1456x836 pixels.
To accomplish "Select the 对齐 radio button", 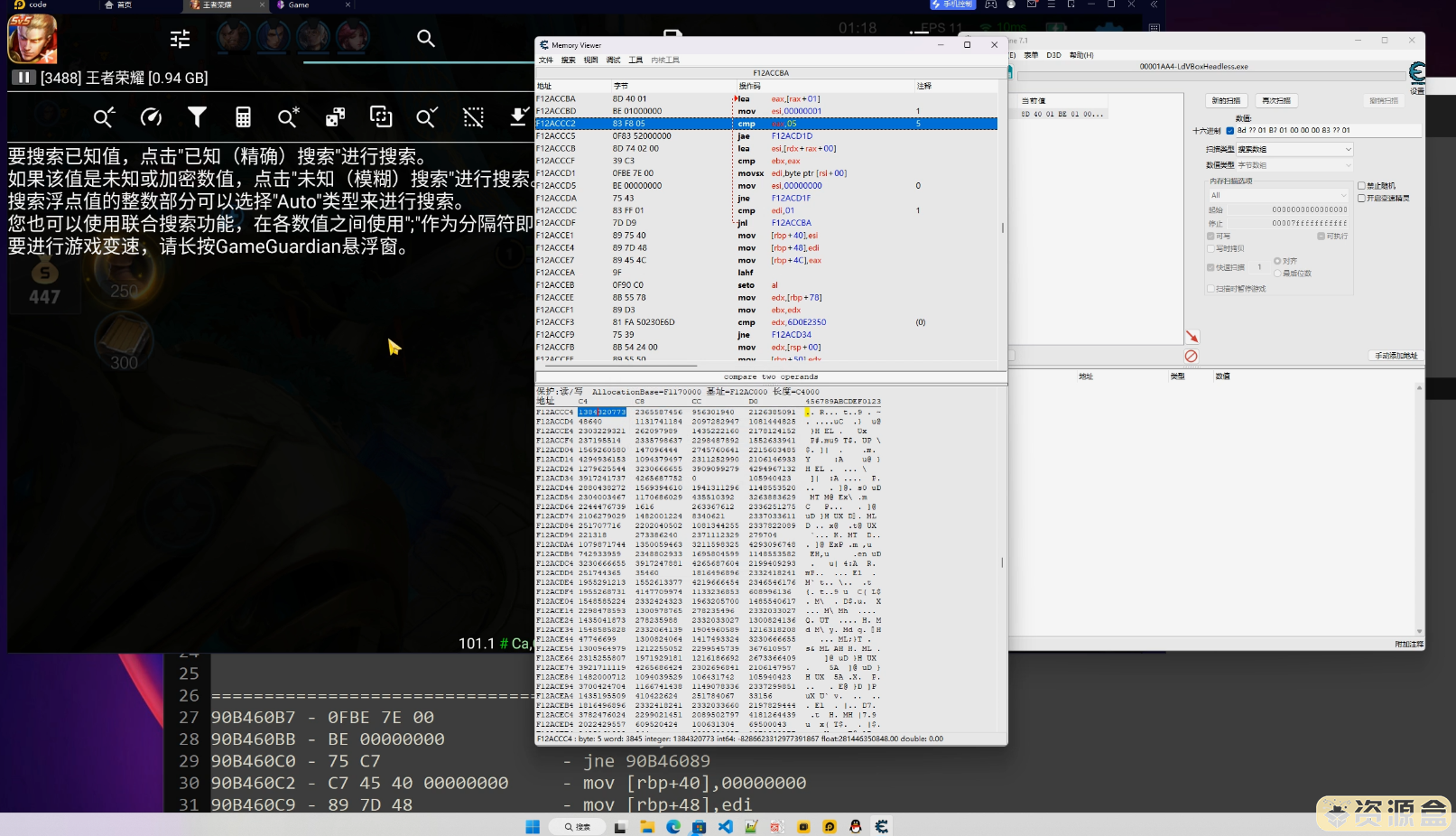I will pyautogui.click(x=1277, y=261).
